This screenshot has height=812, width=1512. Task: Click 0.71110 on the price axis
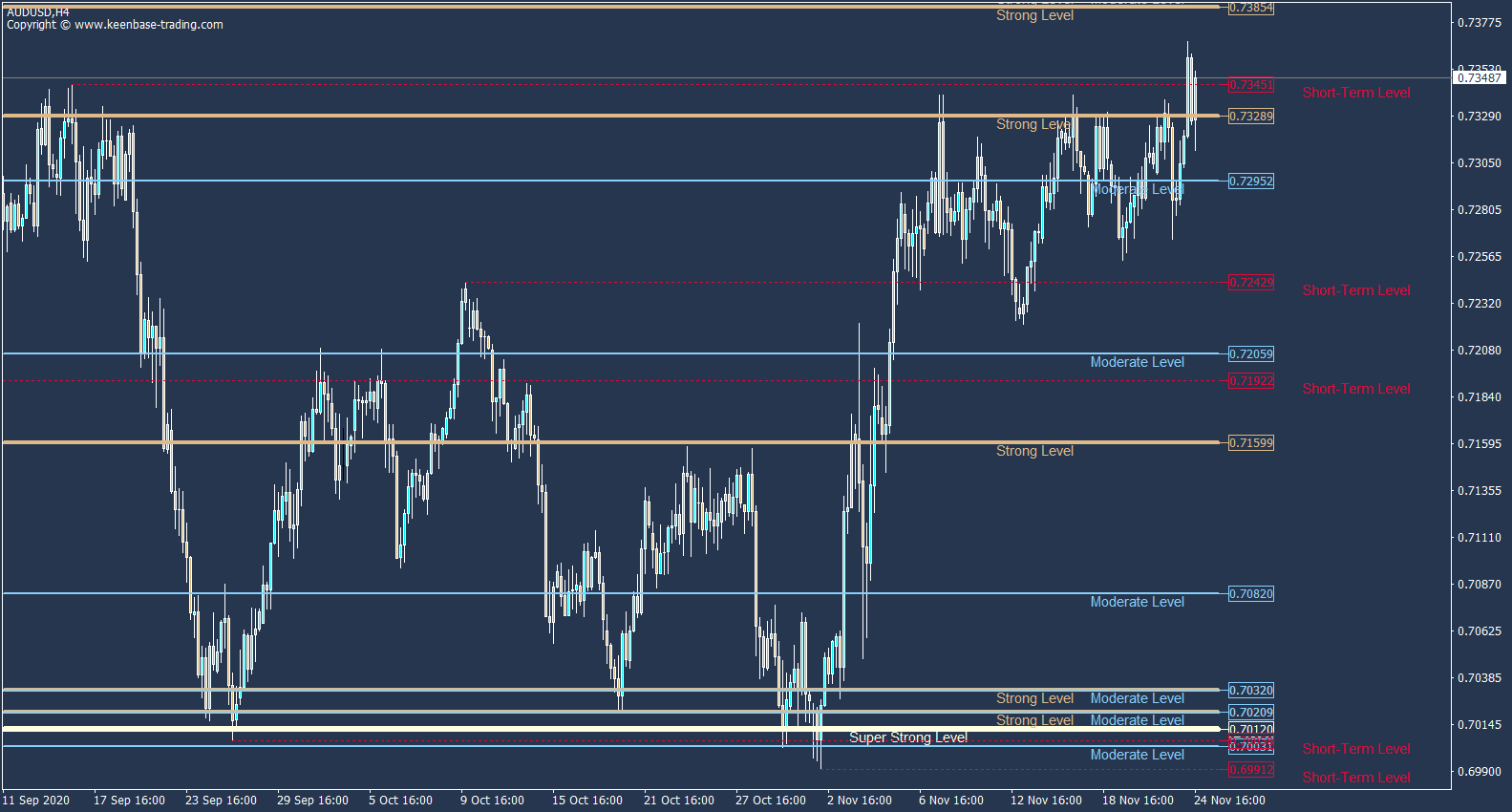1479,538
